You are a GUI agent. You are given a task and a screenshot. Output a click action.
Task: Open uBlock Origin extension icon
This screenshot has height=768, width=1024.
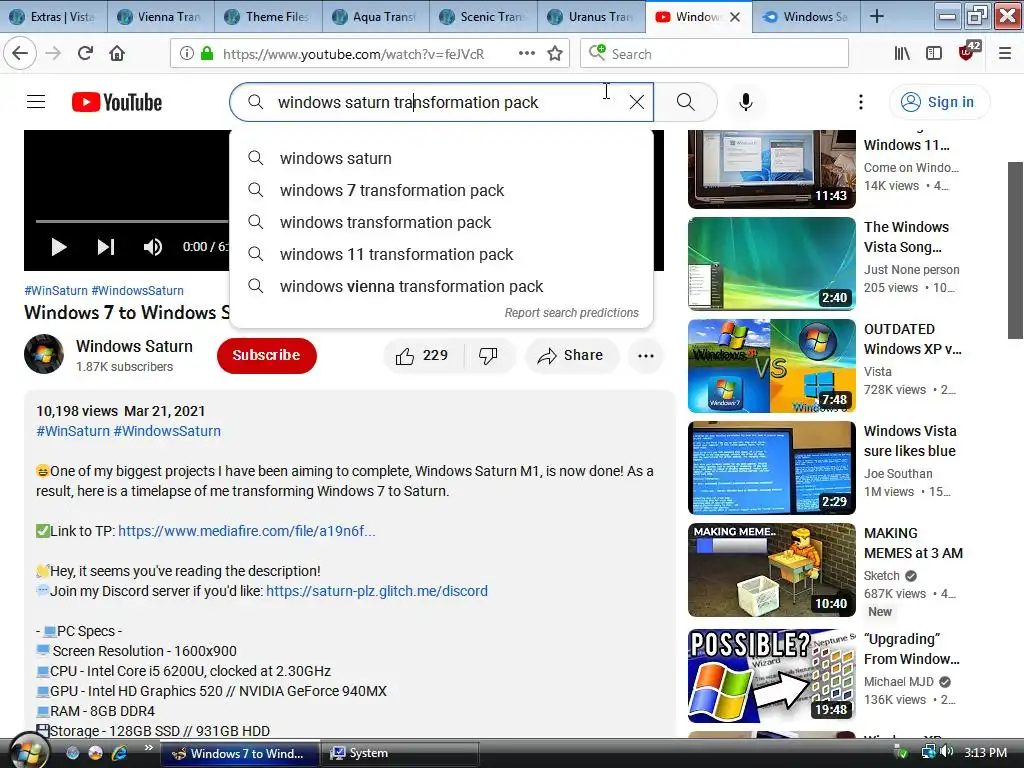967,52
